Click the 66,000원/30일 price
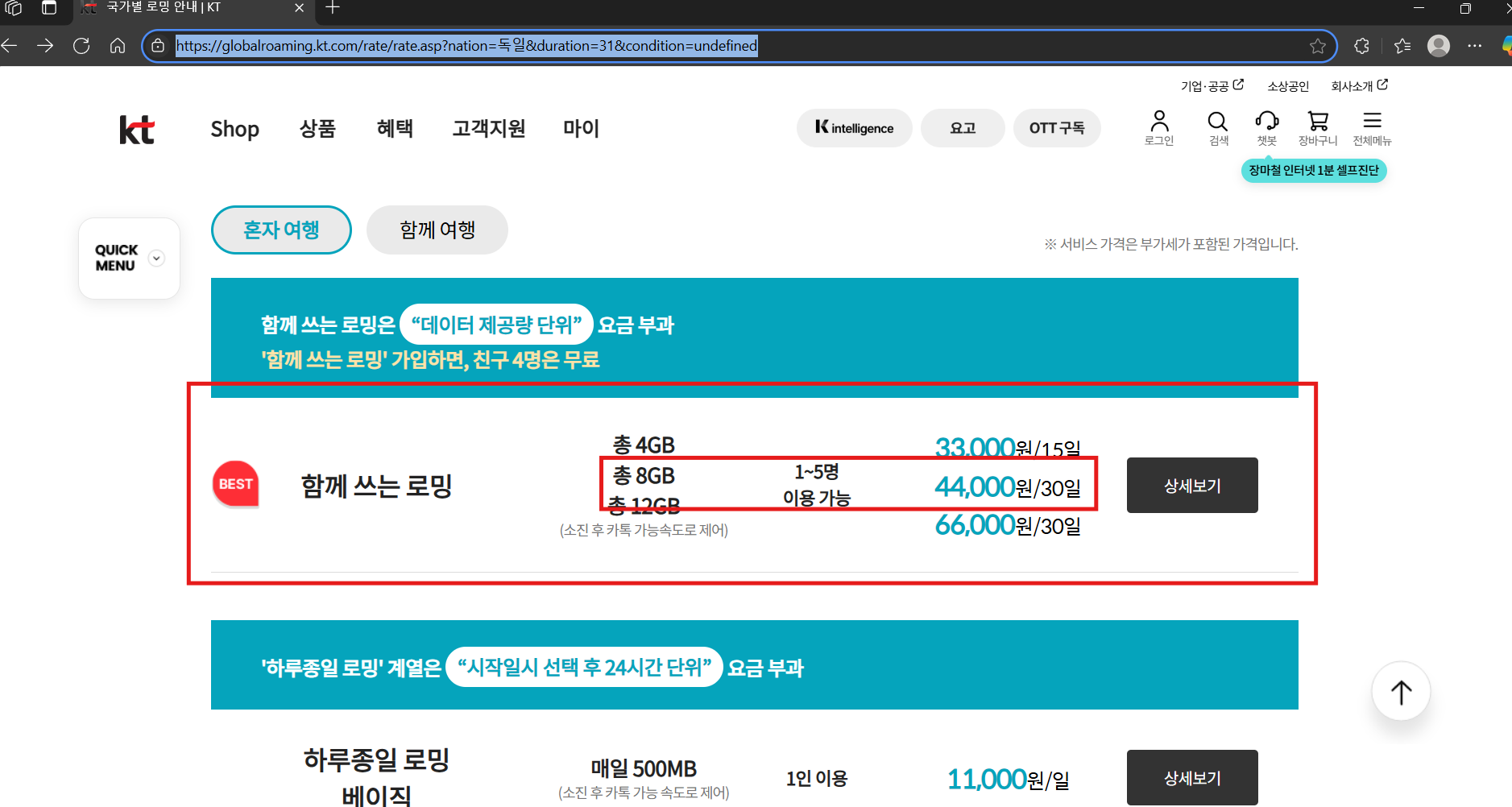Viewport: 1512px width, 807px height. [x=1008, y=525]
